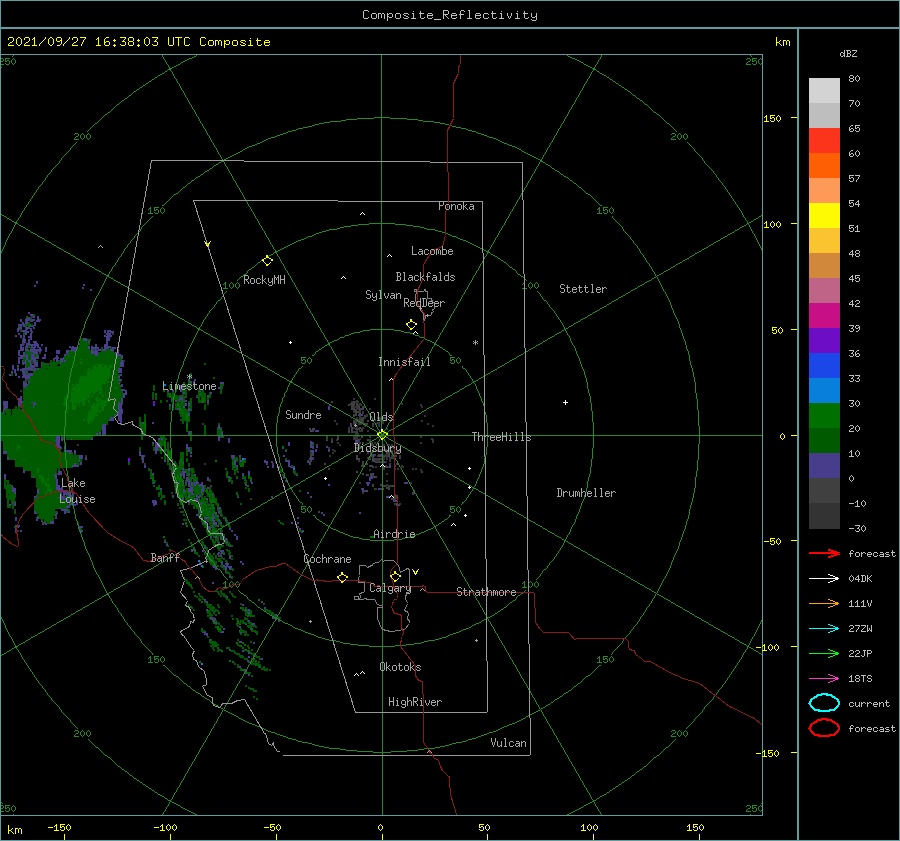Click the RedDeer city label
The width and height of the screenshot is (900, 841).
(x=424, y=303)
